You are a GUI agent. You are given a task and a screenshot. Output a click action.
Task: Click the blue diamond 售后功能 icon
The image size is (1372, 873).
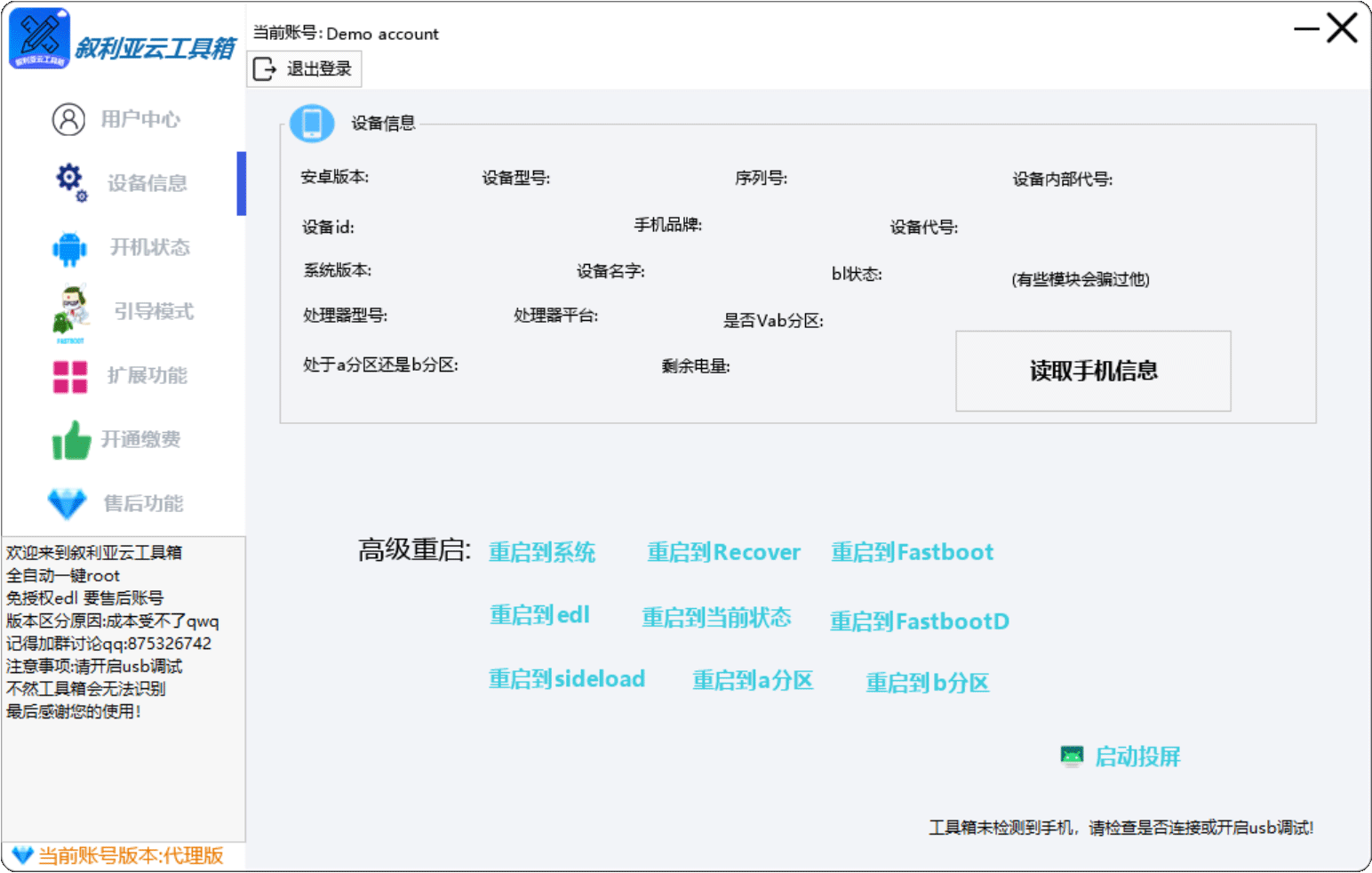pos(68,503)
